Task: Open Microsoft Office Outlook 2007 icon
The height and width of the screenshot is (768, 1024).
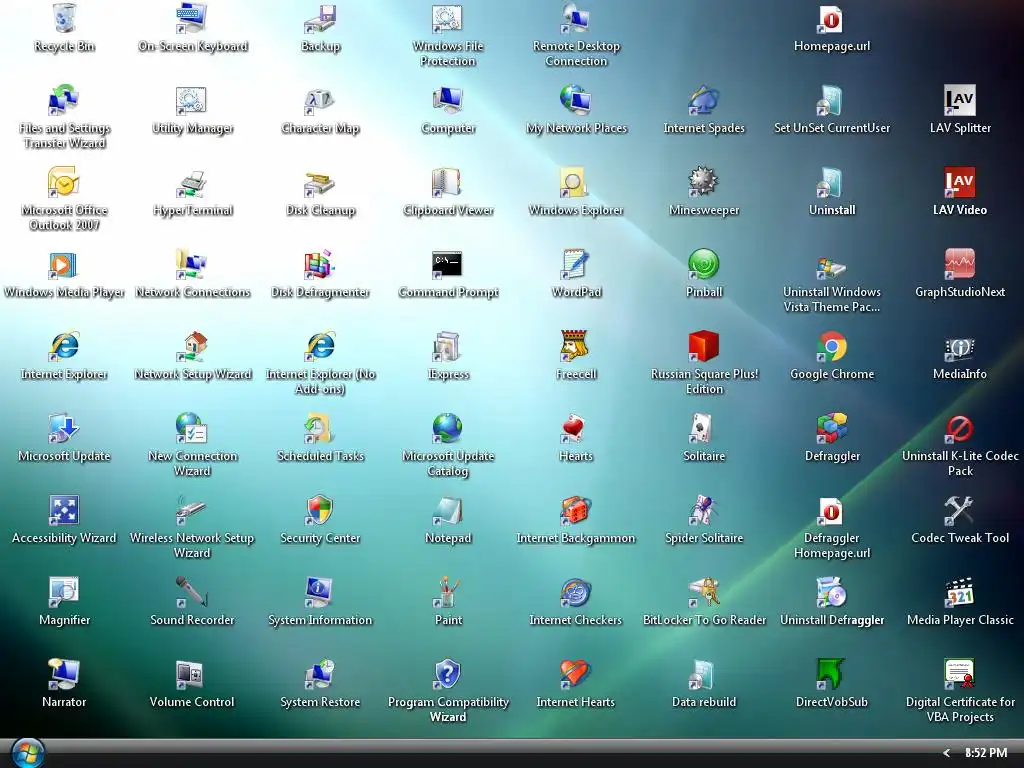Action: (x=64, y=182)
